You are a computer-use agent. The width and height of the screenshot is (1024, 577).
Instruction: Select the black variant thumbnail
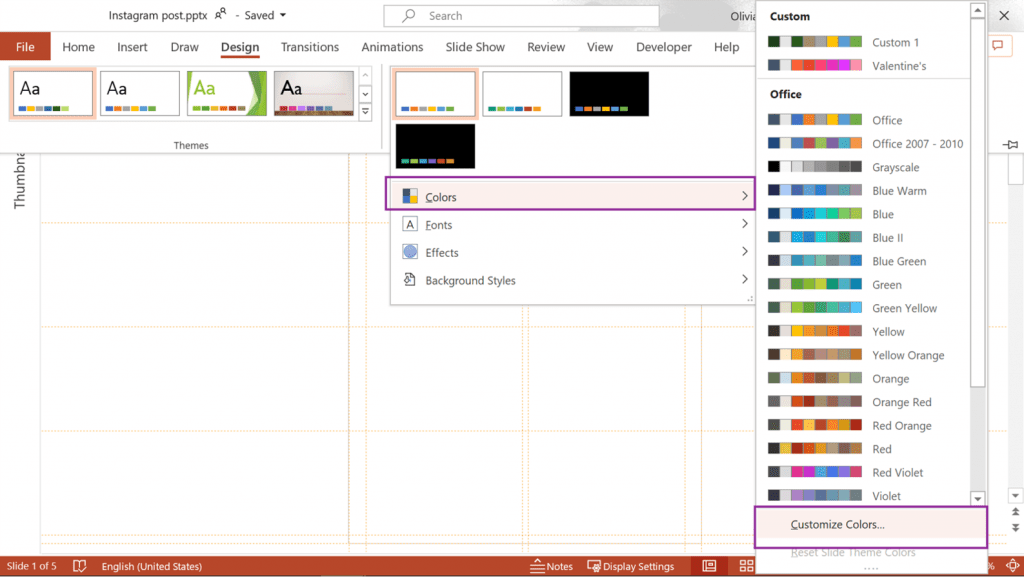pyautogui.click(x=608, y=94)
